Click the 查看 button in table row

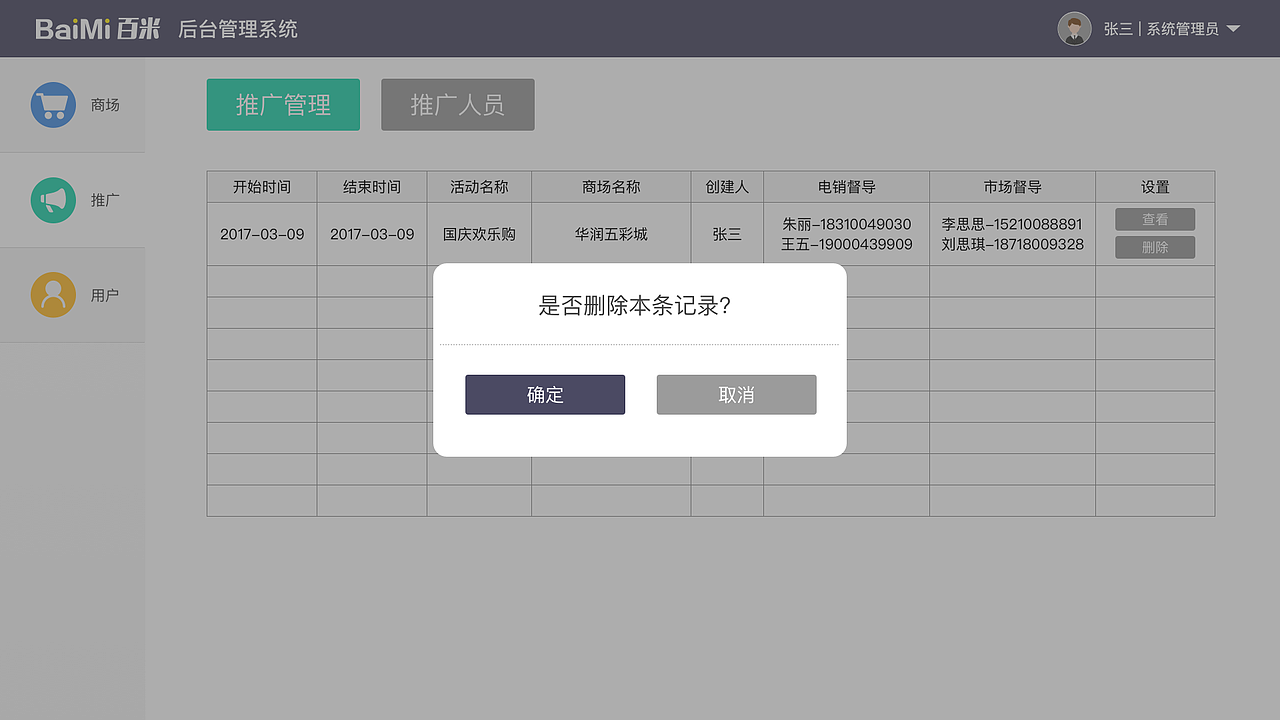(1155, 220)
